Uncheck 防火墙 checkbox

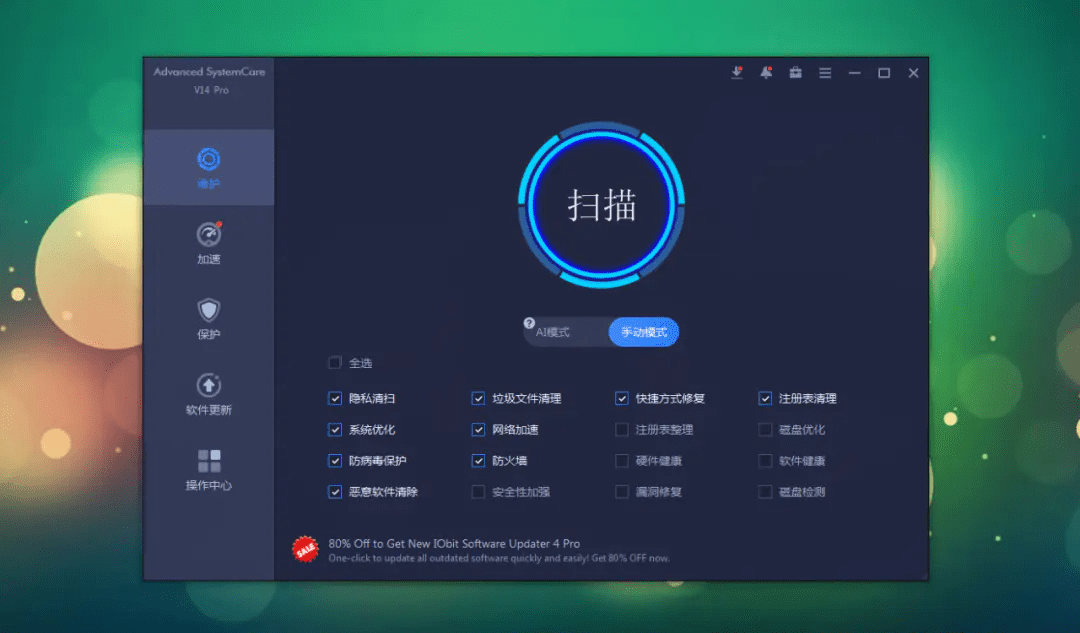478,460
